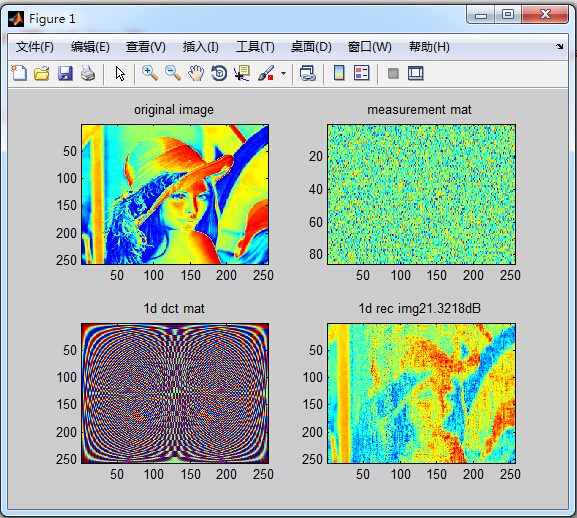Open a file with the folder icon

coord(42,73)
